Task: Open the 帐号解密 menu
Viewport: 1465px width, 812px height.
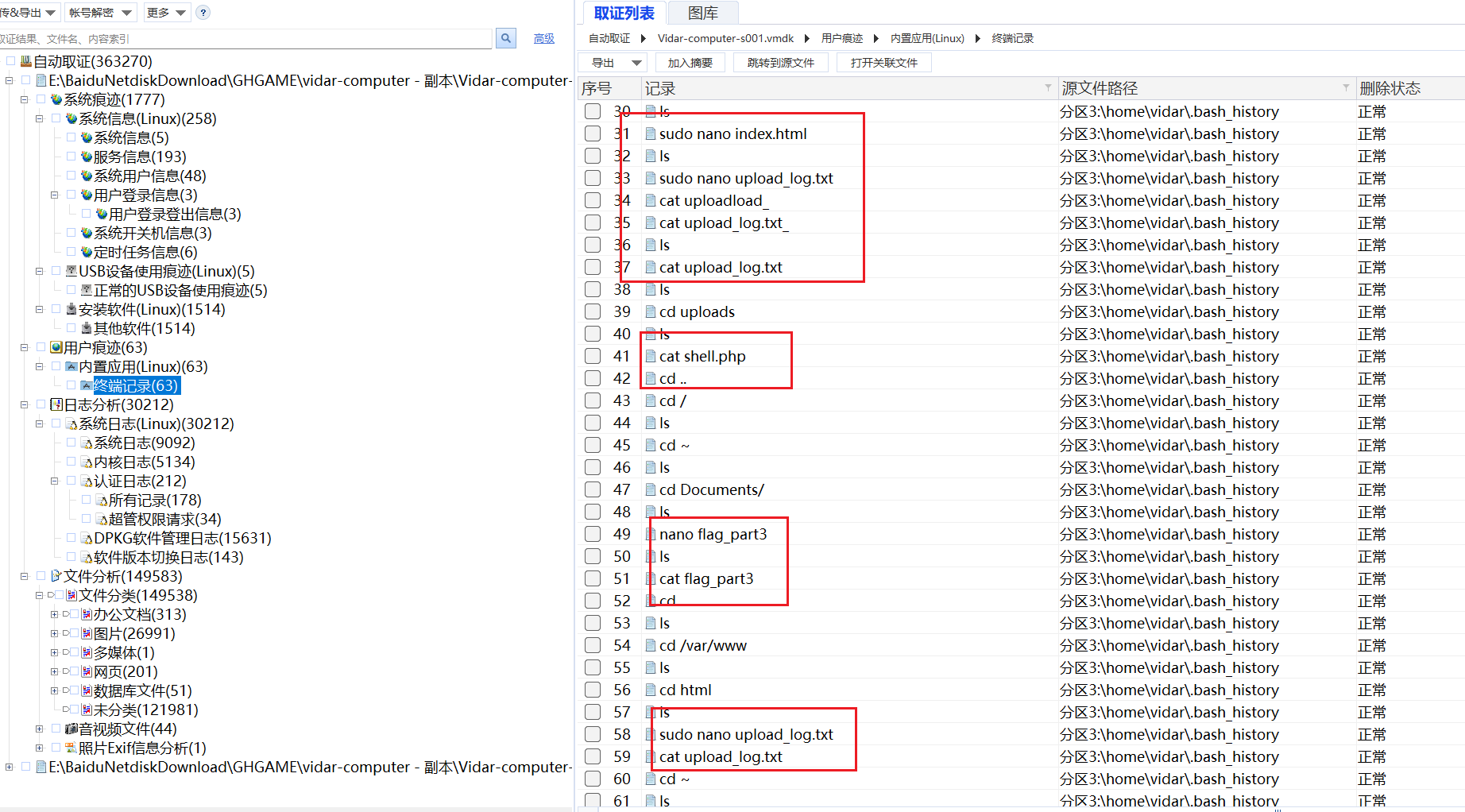Action: (x=100, y=13)
